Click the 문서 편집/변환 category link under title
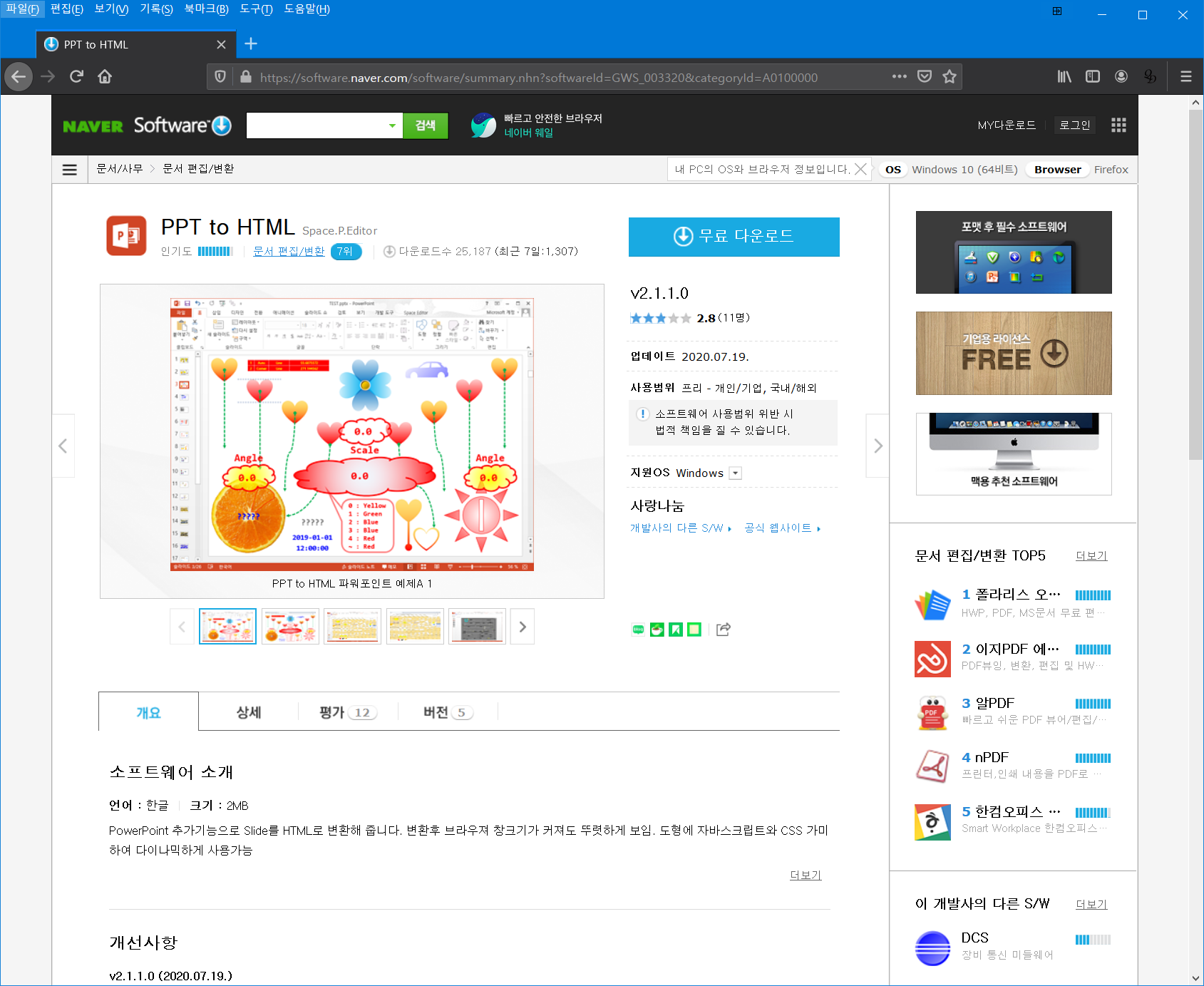Screen dimensions: 1204x986 (x=289, y=252)
